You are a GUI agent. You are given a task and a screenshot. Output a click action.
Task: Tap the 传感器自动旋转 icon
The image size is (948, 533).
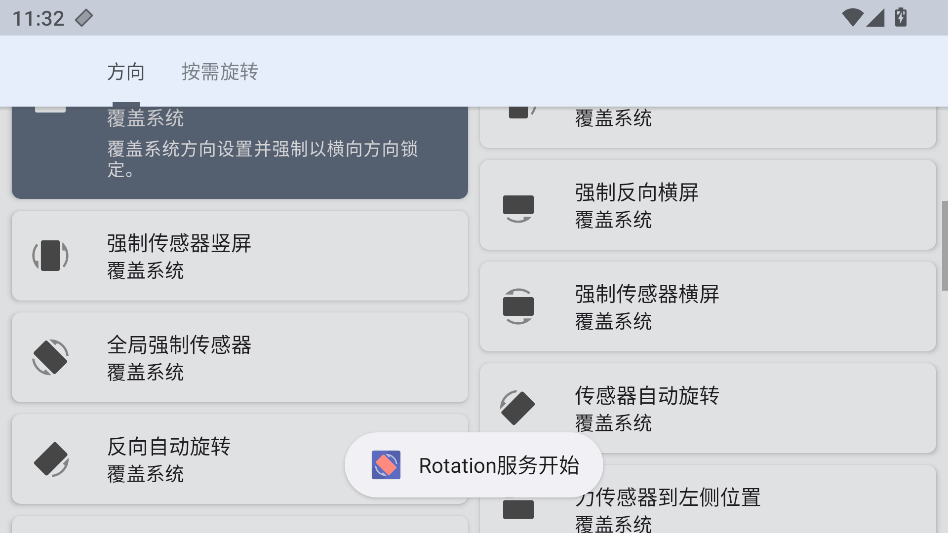(518, 408)
